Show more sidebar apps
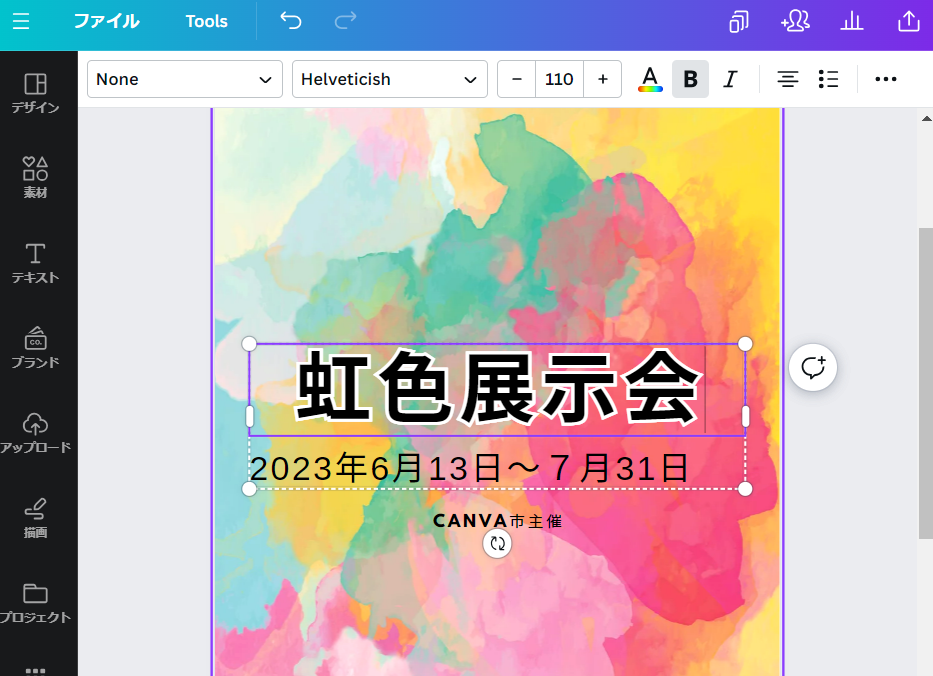The height and width of the screenshot is (676, 933). click(36, 671)
